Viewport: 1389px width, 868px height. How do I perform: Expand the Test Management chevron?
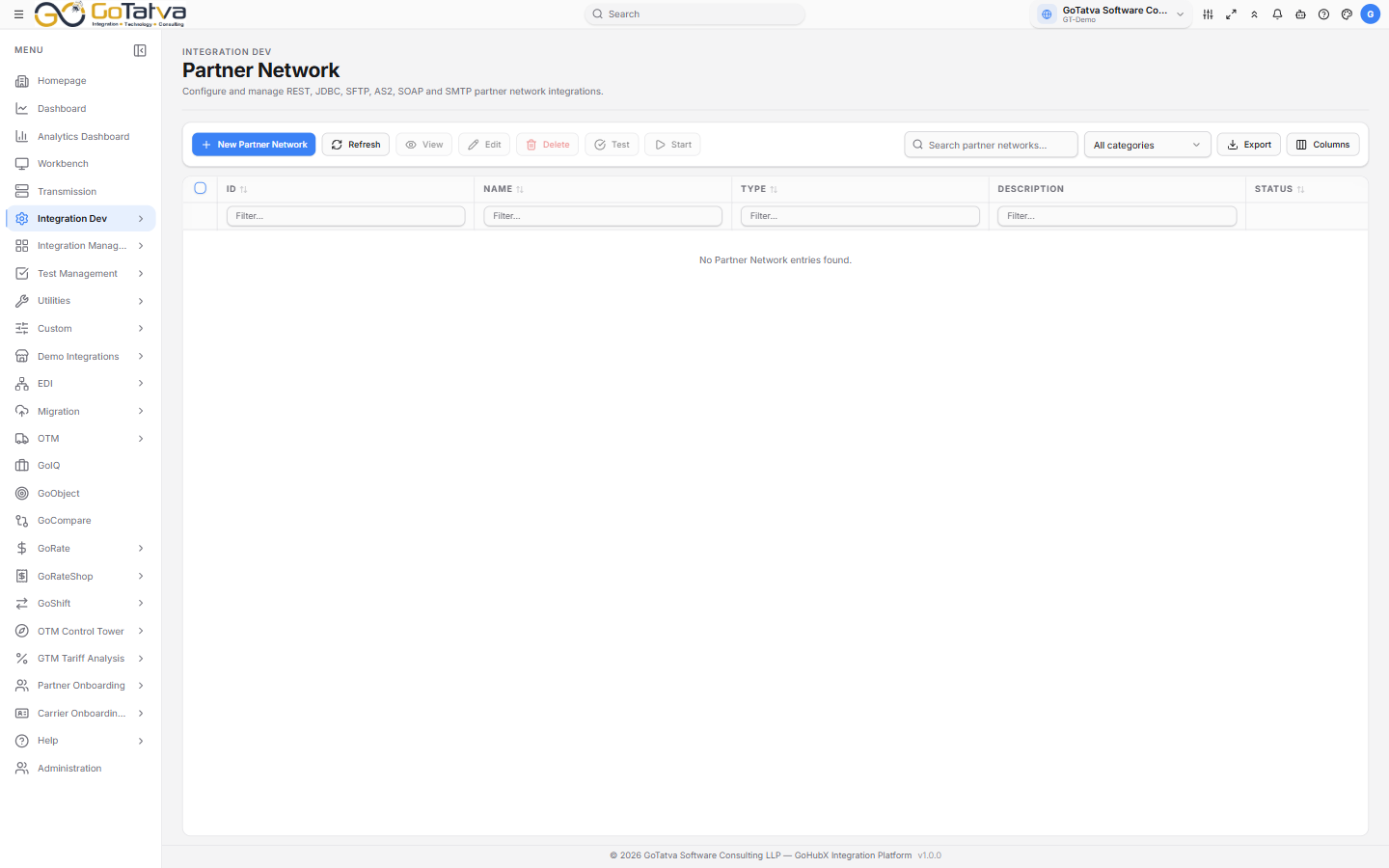coord(141,274)
